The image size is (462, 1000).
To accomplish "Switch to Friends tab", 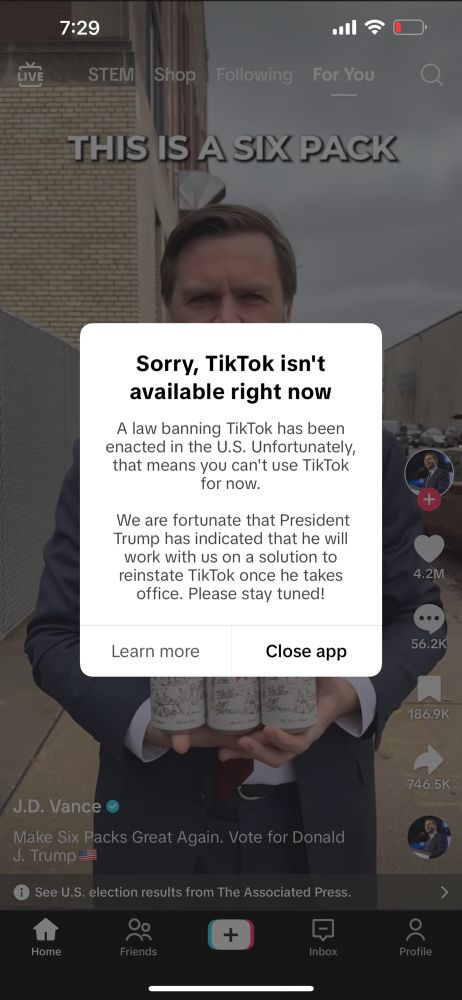I will point(138,938).
